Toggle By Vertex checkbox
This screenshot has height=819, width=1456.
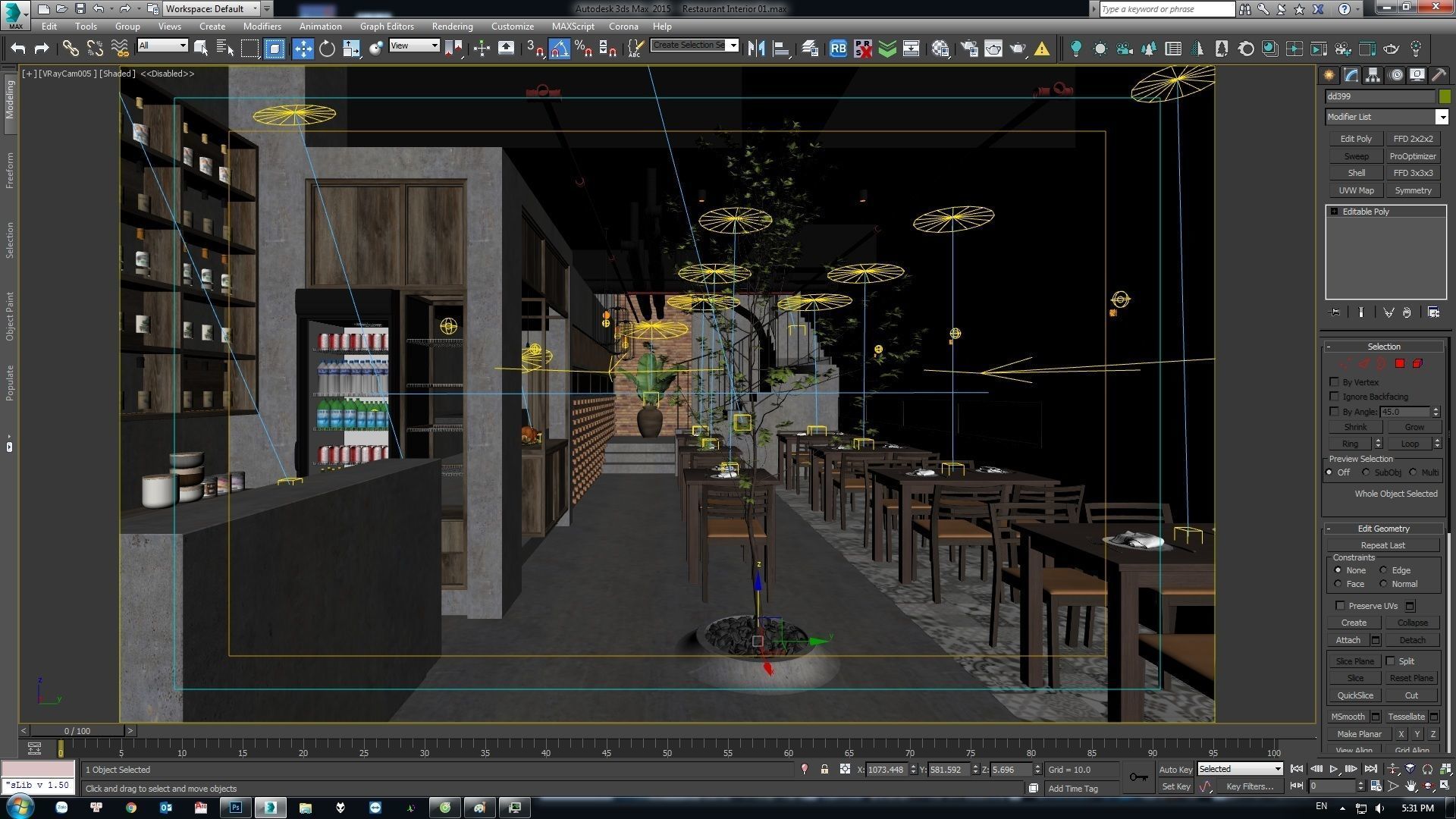click(1335, 381)
